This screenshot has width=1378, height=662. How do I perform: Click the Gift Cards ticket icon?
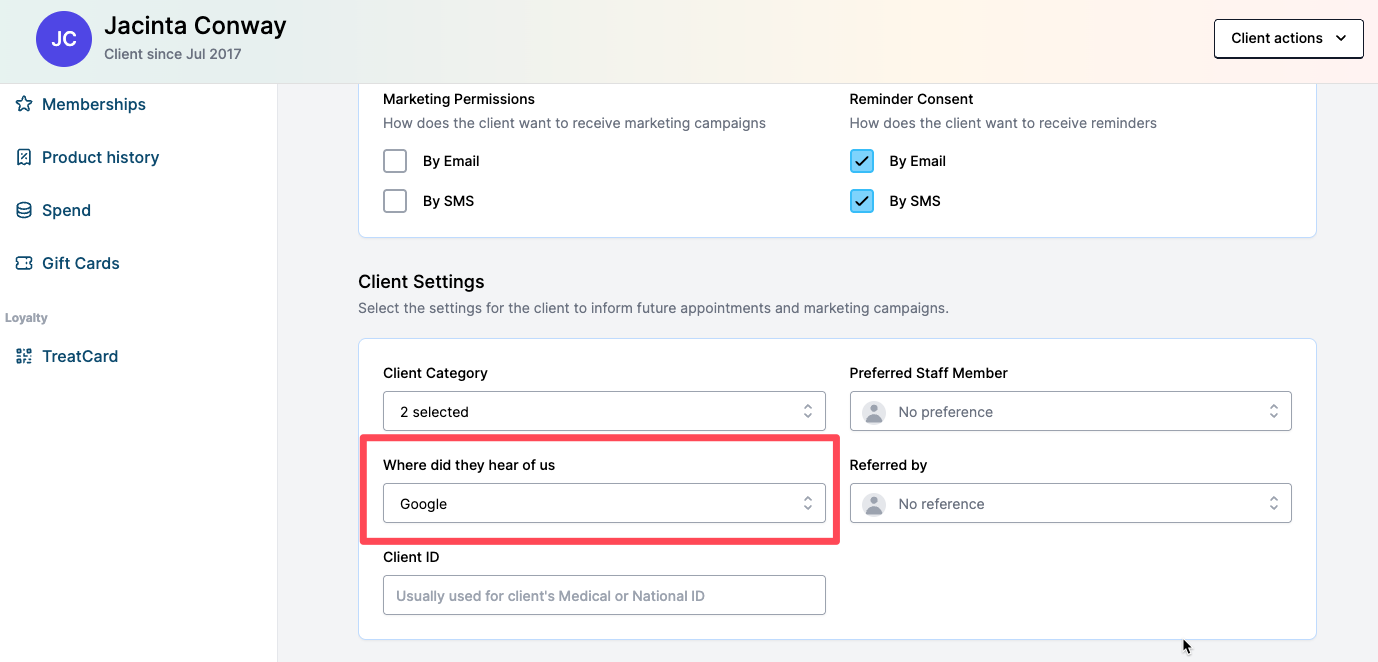click(24, 263)
